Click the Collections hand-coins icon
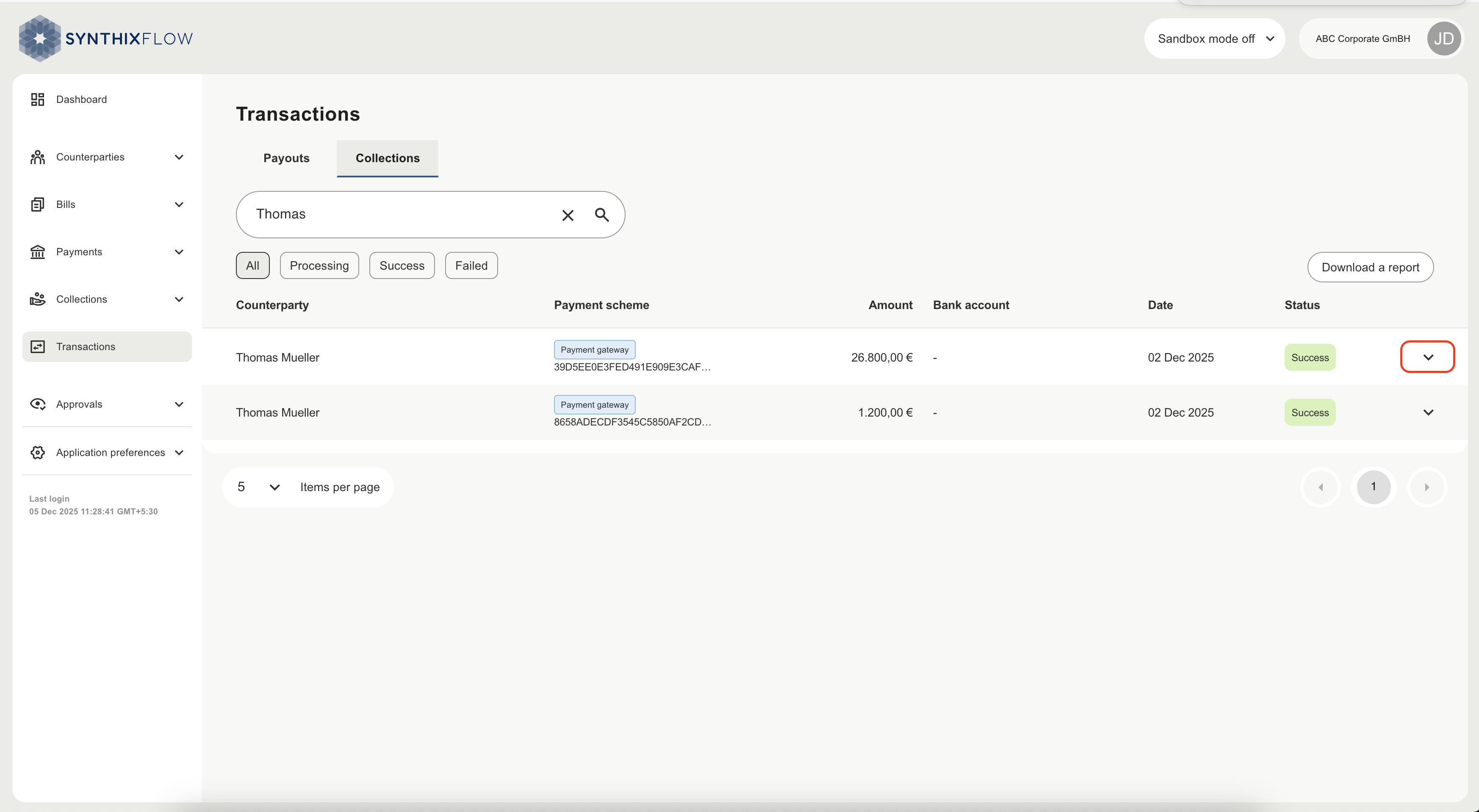 37,299
